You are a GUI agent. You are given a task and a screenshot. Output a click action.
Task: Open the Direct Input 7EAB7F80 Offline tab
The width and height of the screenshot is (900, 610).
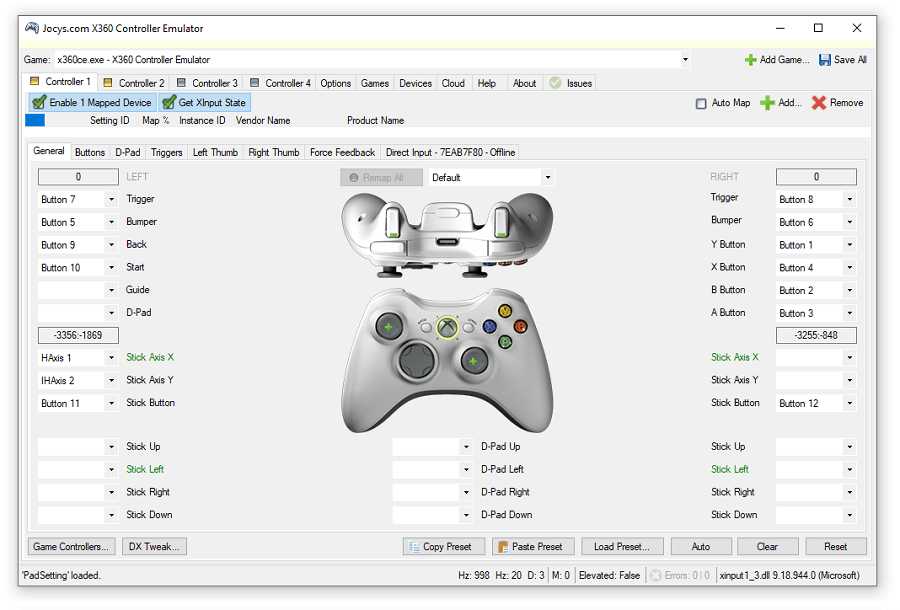pos(450,153)
